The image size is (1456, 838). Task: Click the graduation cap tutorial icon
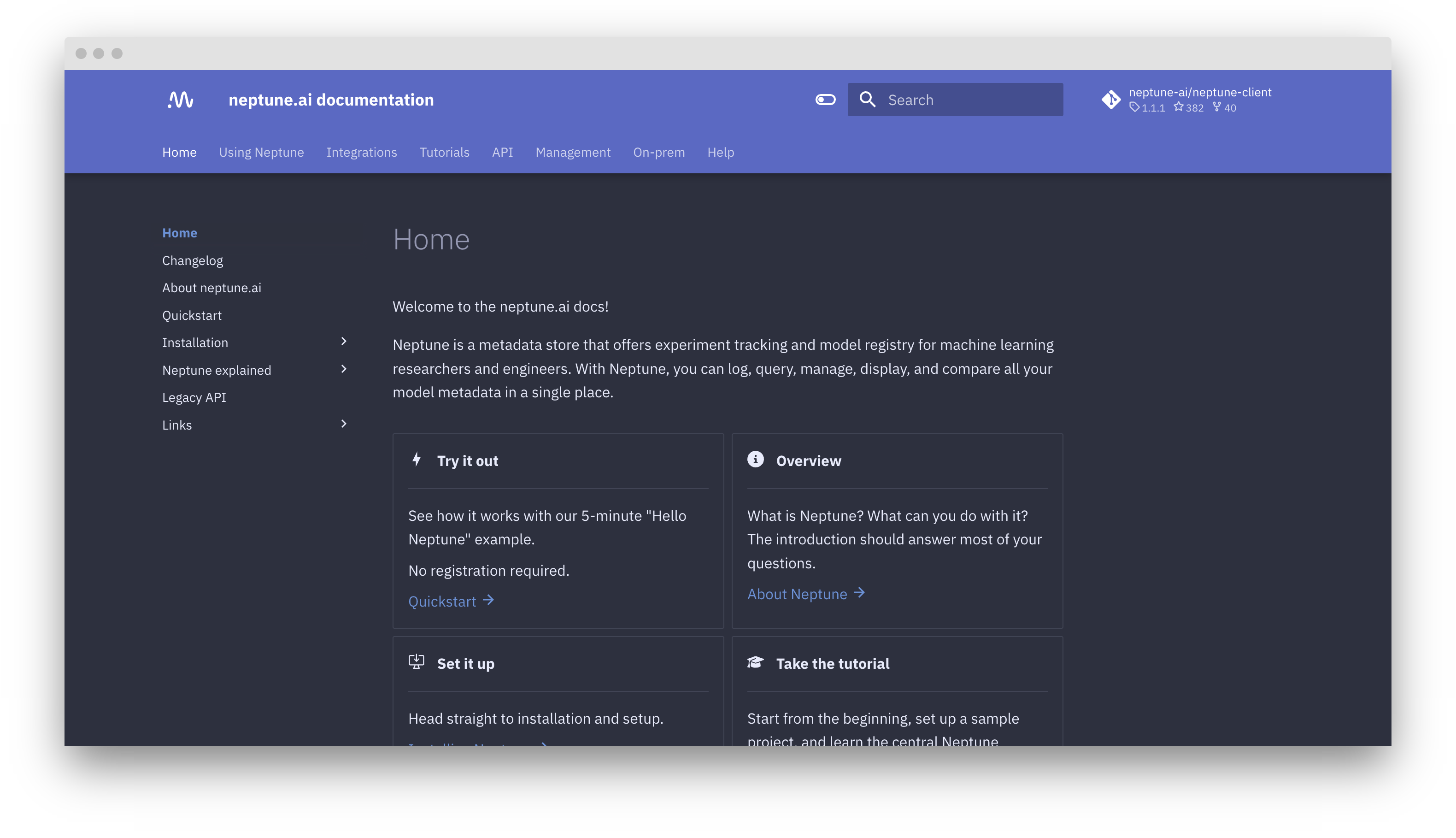[755, 662]
